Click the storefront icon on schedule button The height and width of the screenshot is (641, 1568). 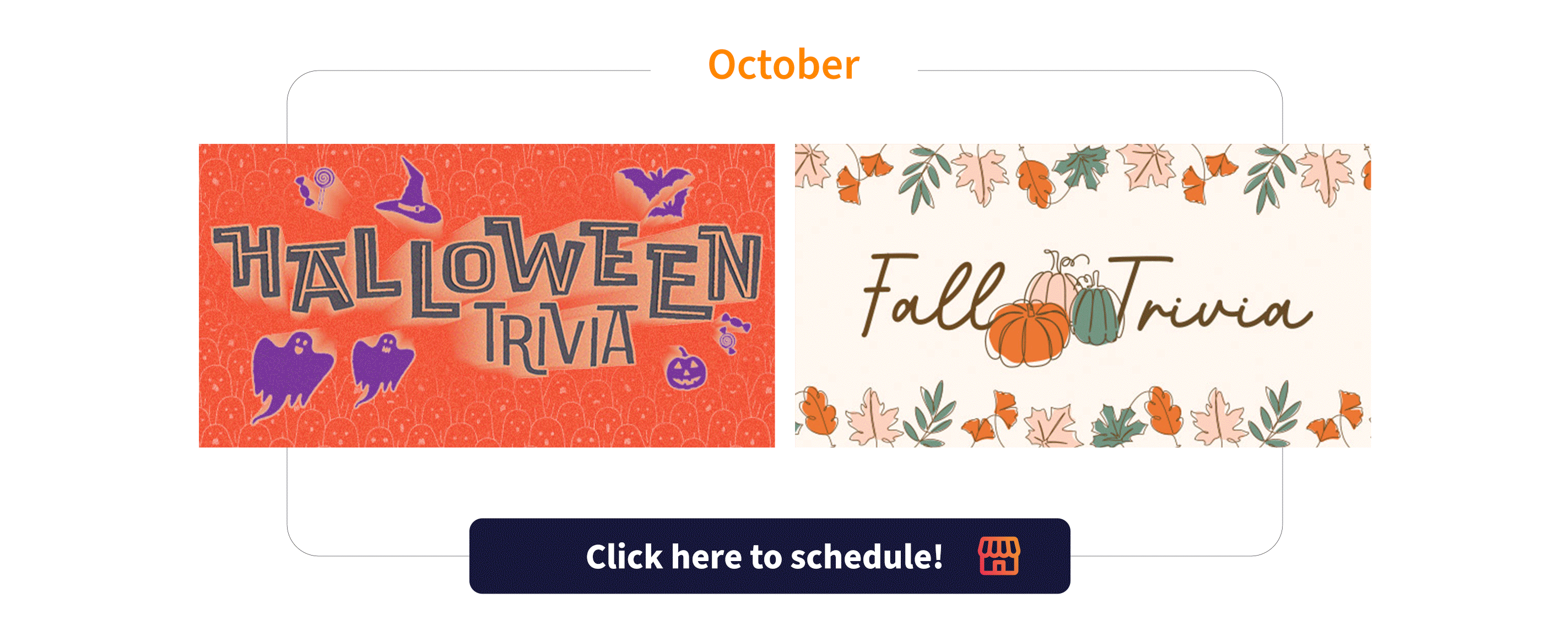pyautogui.click(x=999, y=556)
